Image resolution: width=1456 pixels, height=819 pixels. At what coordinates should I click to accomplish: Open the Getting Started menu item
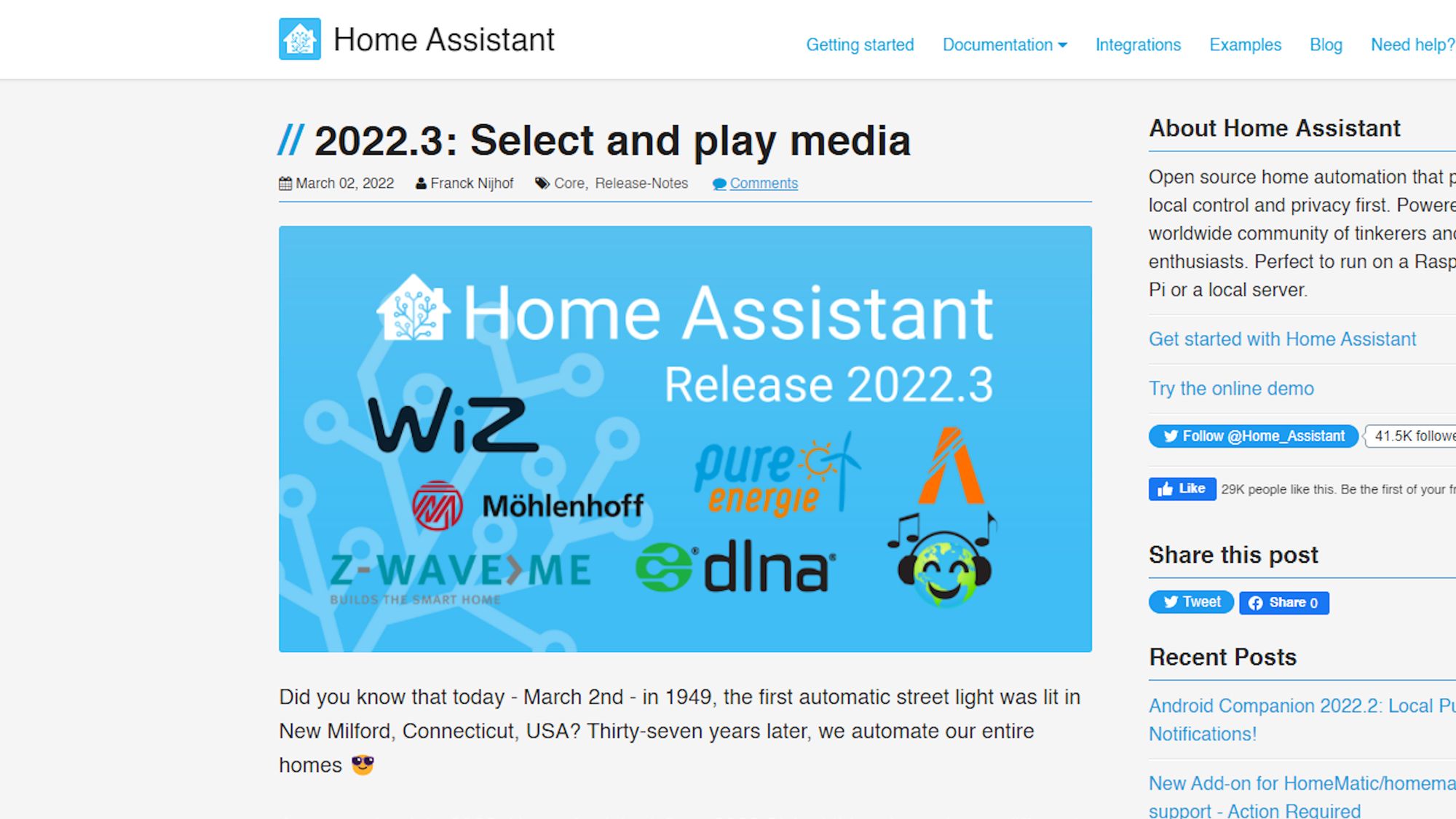(x=860, y=43)
